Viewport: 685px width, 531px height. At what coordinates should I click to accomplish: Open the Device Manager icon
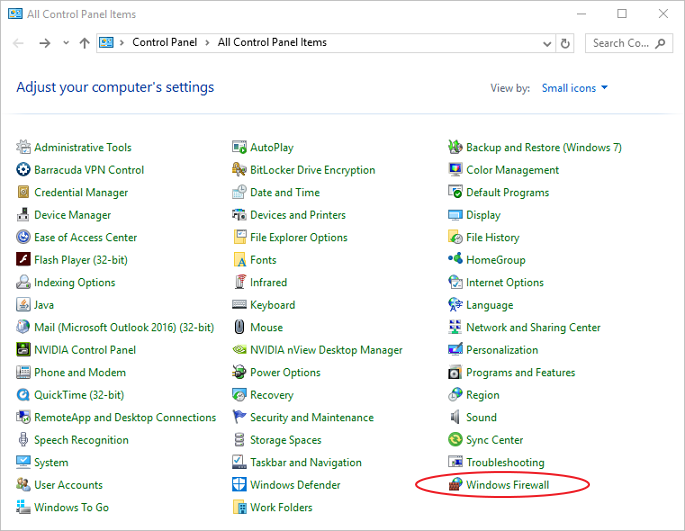(24, 215)
